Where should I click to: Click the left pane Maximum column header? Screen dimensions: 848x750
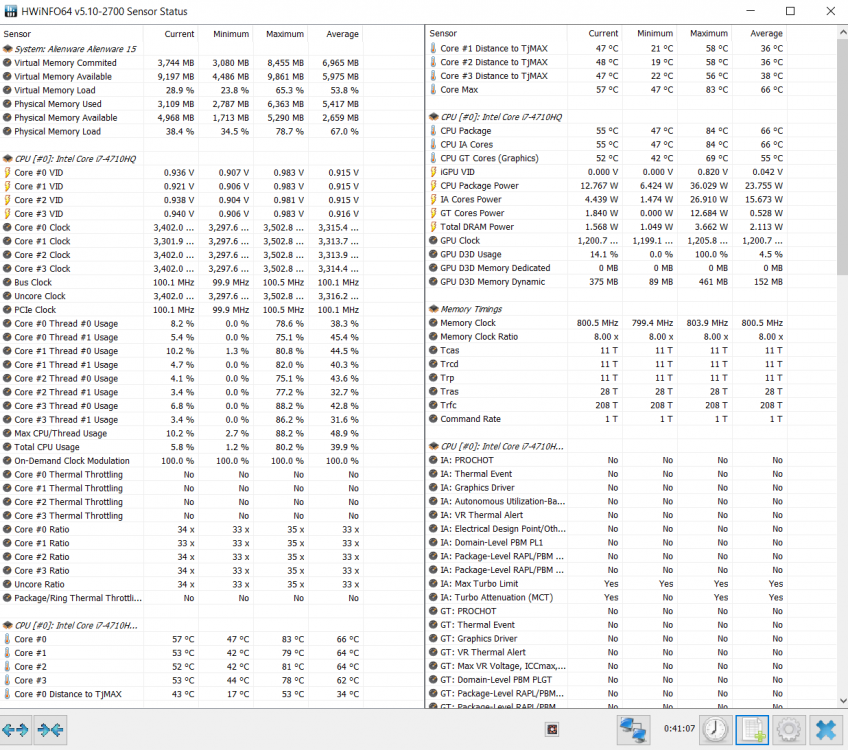(x=284, y=33)
